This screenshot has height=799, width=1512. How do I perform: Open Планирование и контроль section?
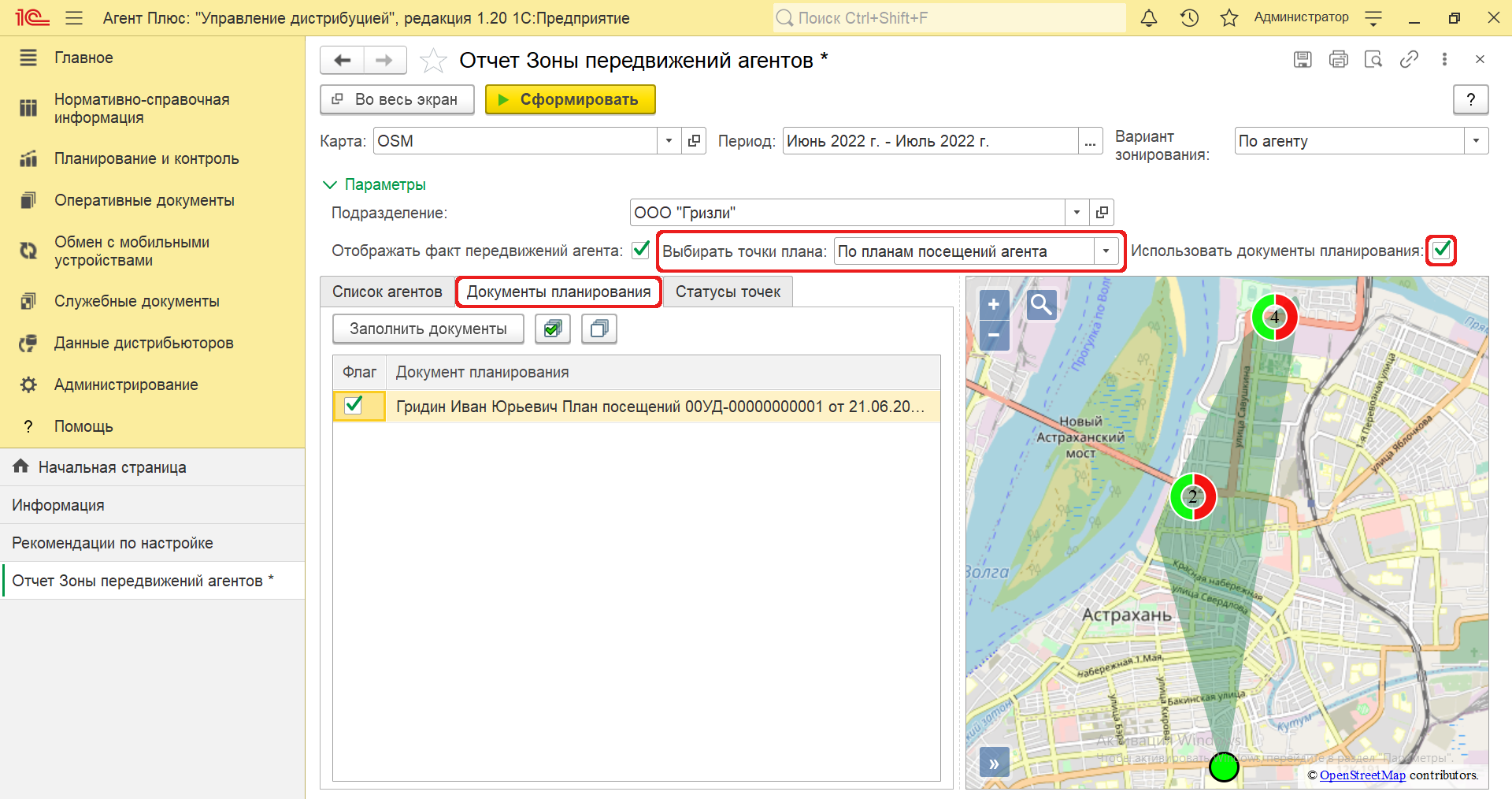coord(146,158)
